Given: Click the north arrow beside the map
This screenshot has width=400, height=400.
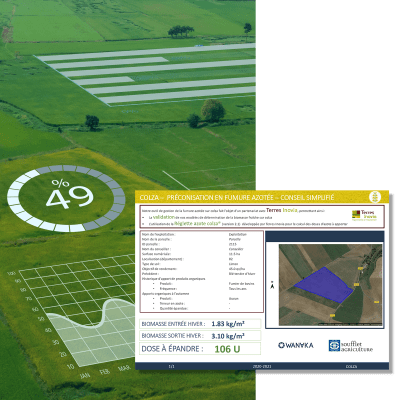Looking at the screenshot, I should [x=272, y=286].
